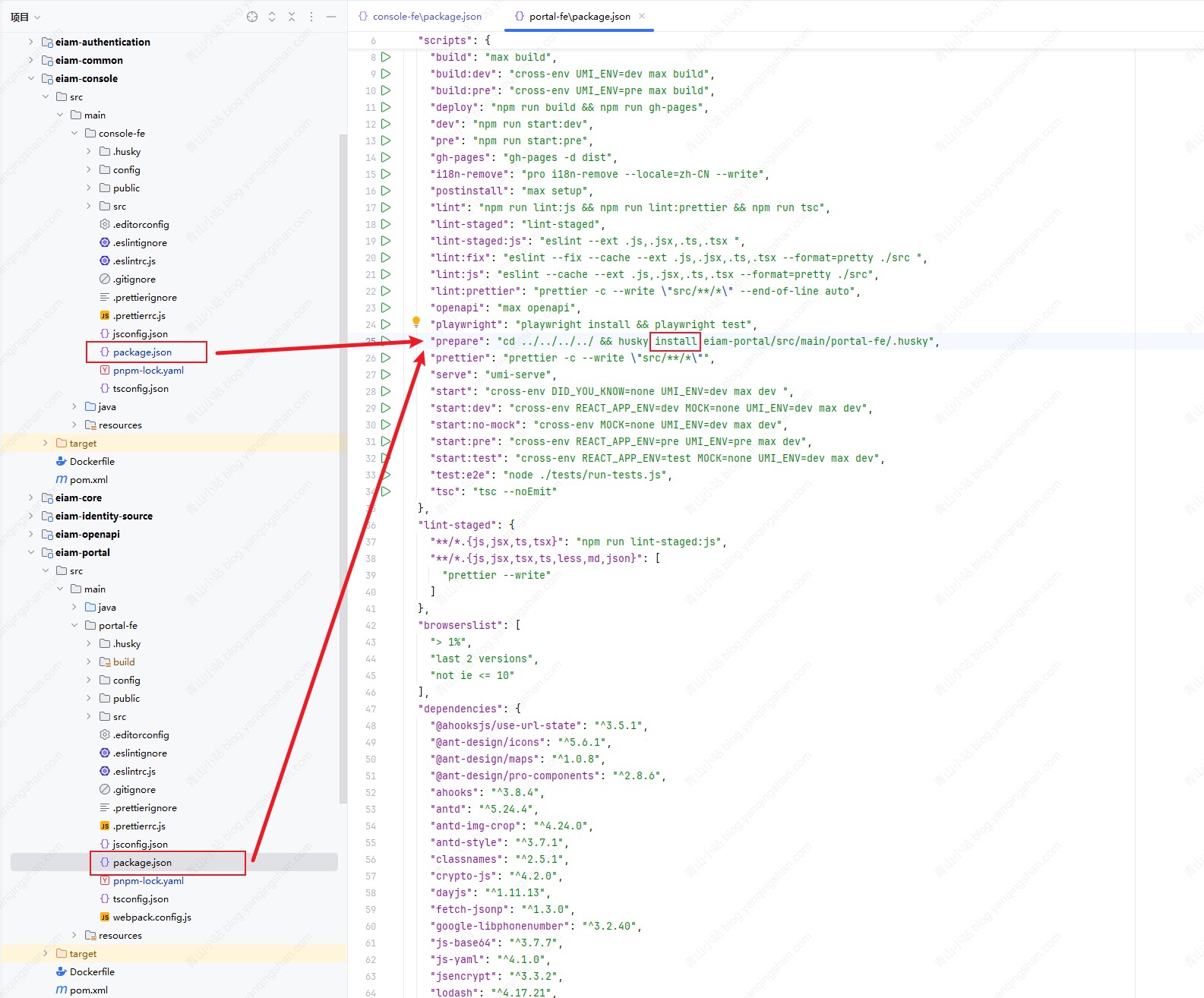Image resolution: width=1204 pixels, height=998 pixels.
Task: Run the "tsc" script gutter icon
Action: [386, 491]
